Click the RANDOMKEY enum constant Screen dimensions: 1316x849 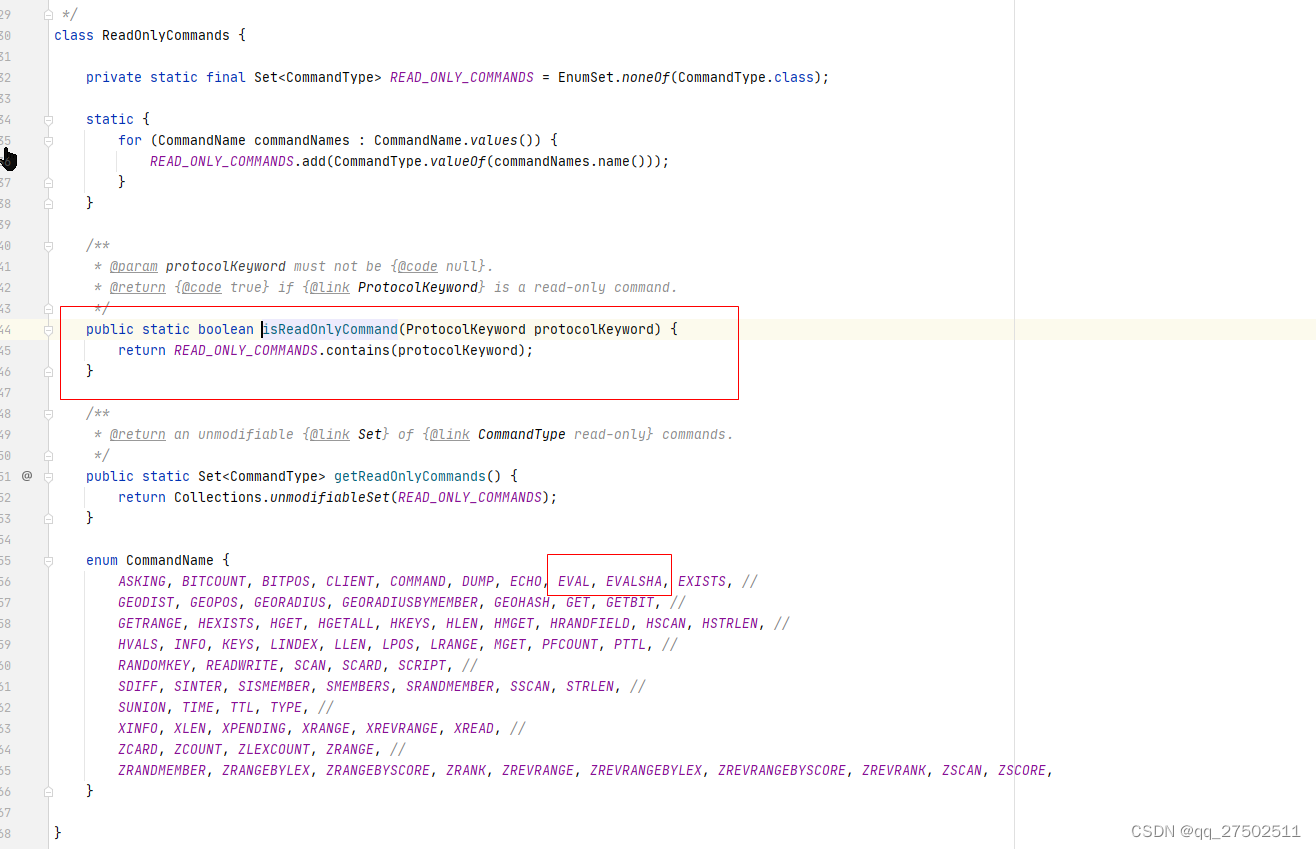tap(154, 665)
